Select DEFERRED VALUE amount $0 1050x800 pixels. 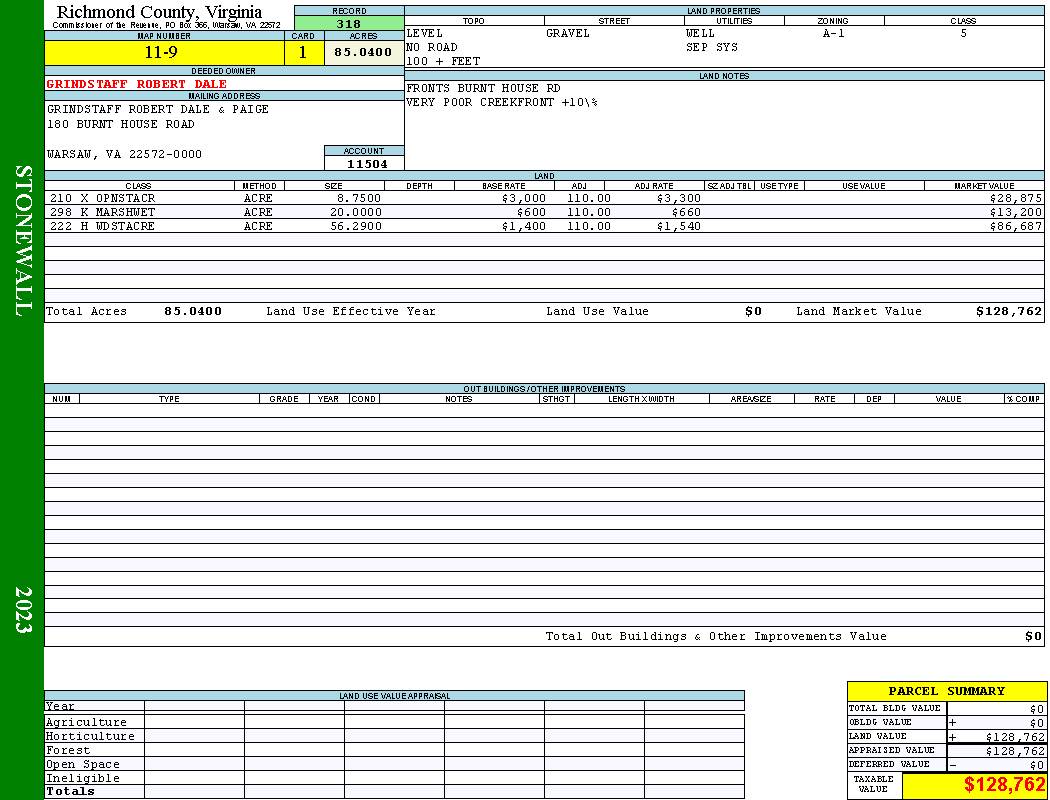coord(1037,765)
